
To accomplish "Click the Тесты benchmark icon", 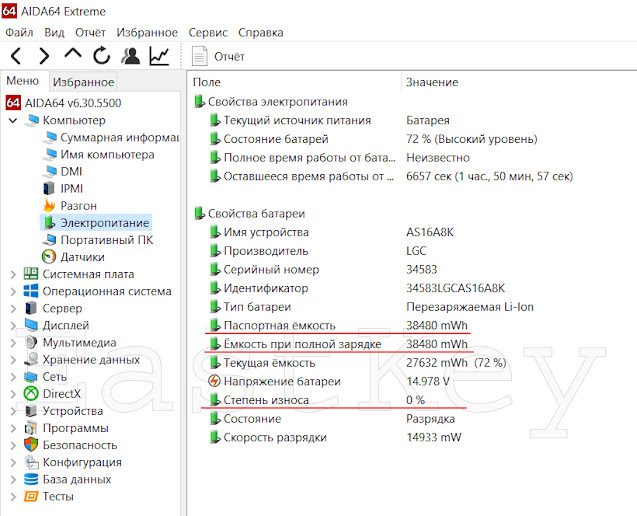I will [x=31, y=496].
